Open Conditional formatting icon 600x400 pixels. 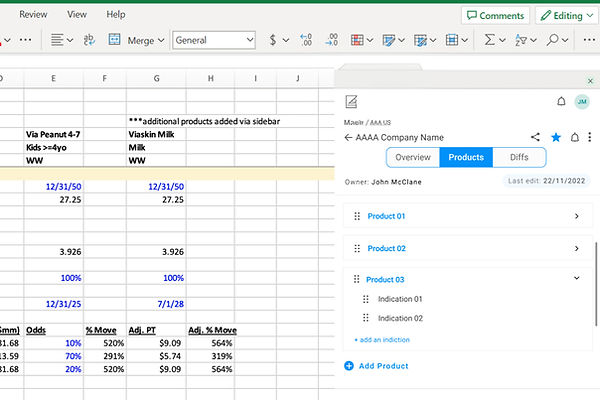(x=357, y=40)
